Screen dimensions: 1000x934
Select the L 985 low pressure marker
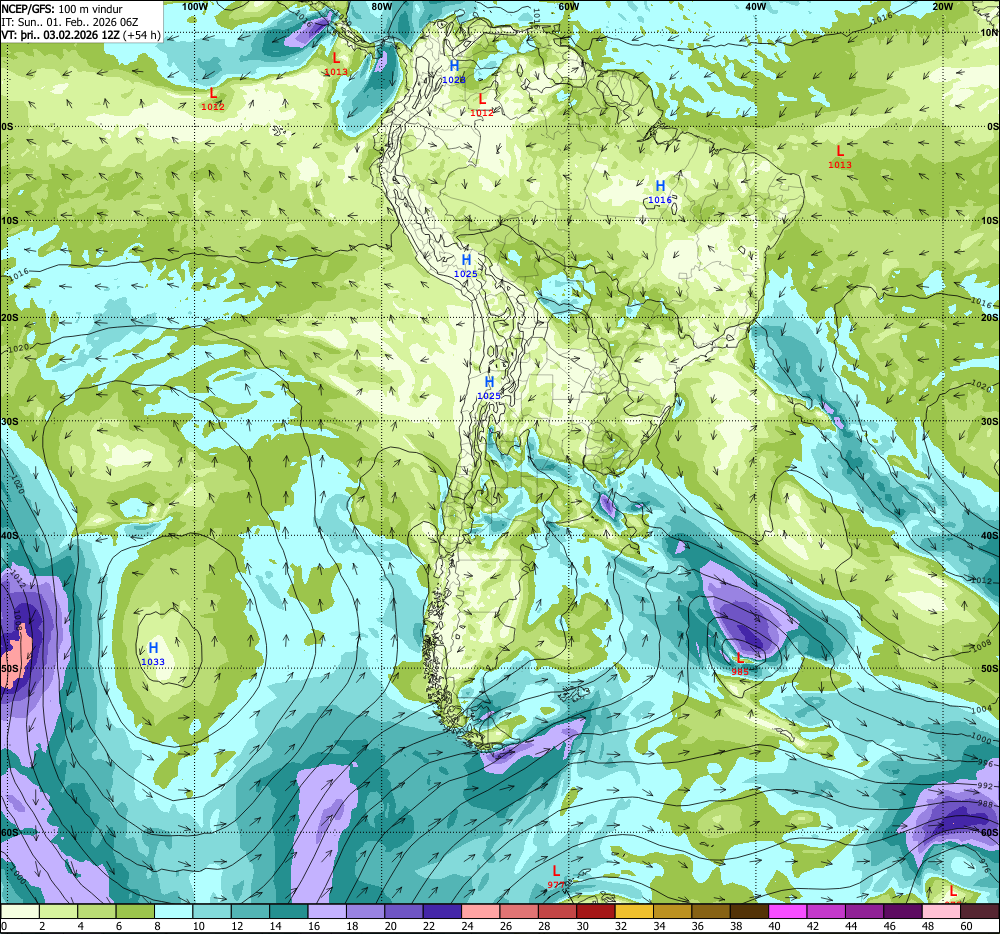tap(740, 664)
